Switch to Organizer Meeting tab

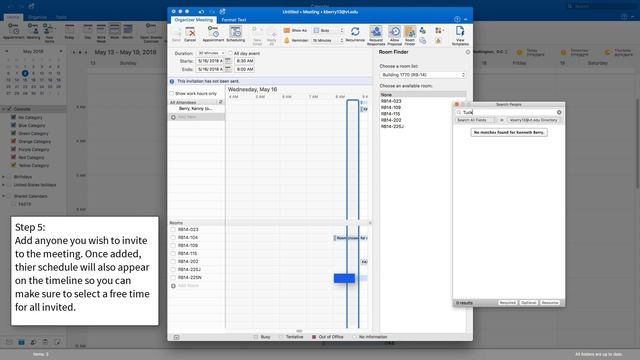(x=193, y=20)
